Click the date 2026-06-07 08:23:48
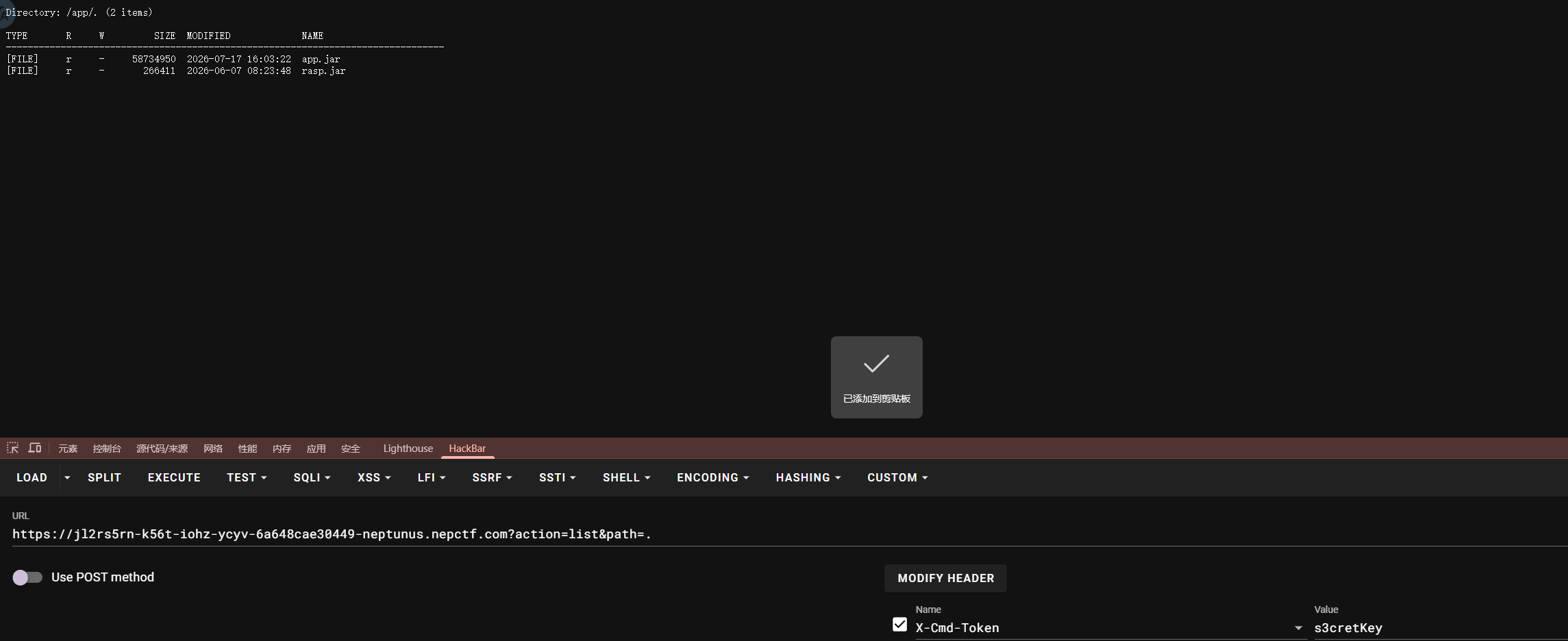The height and width of the screenshot is (641, 1568). [238, 71]
